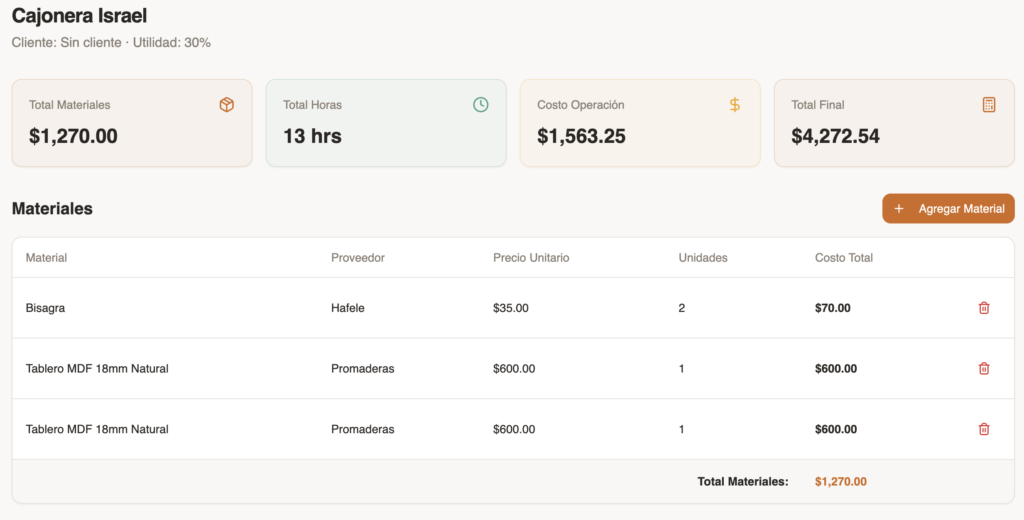Click the Proveedor column header
The image size is (1024, 520).
coord(358,258)
